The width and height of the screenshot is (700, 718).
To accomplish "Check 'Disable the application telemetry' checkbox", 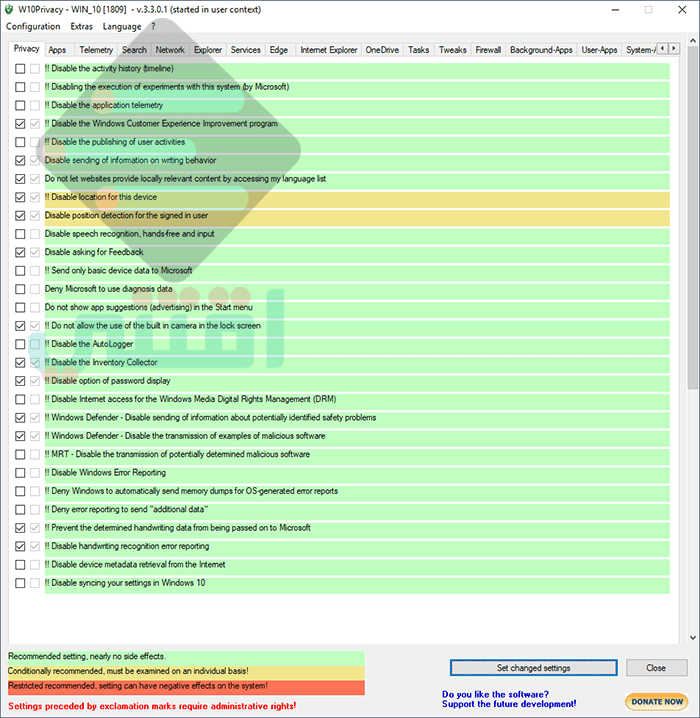I will click(20, 105).
